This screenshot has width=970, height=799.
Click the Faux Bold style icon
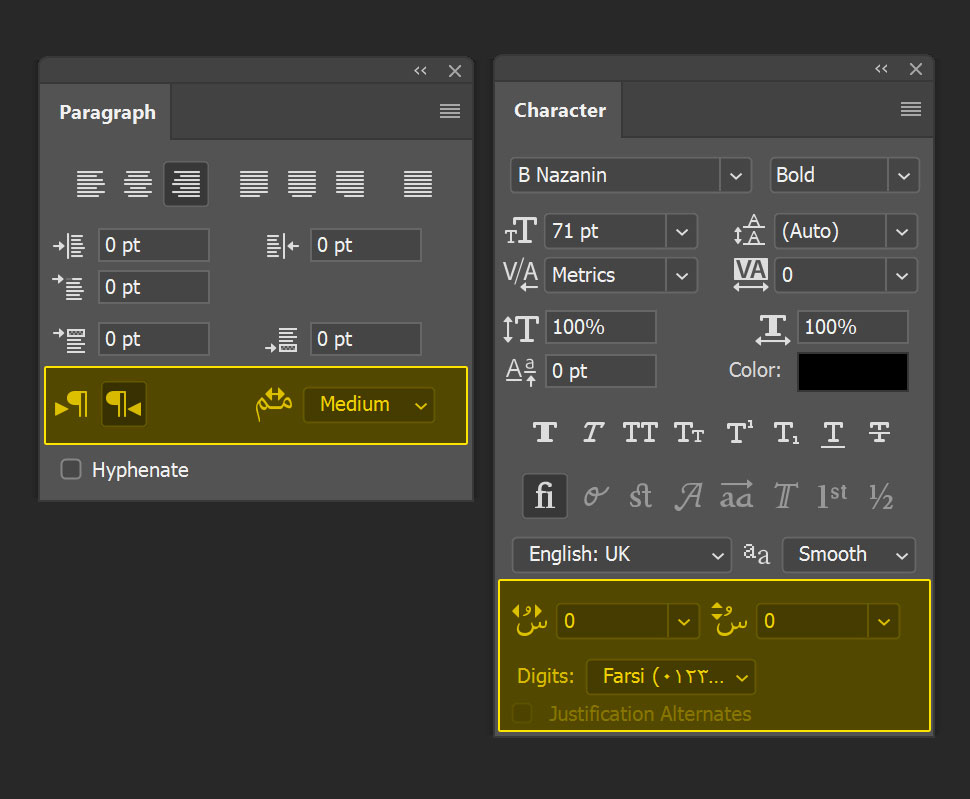(545, 432)
